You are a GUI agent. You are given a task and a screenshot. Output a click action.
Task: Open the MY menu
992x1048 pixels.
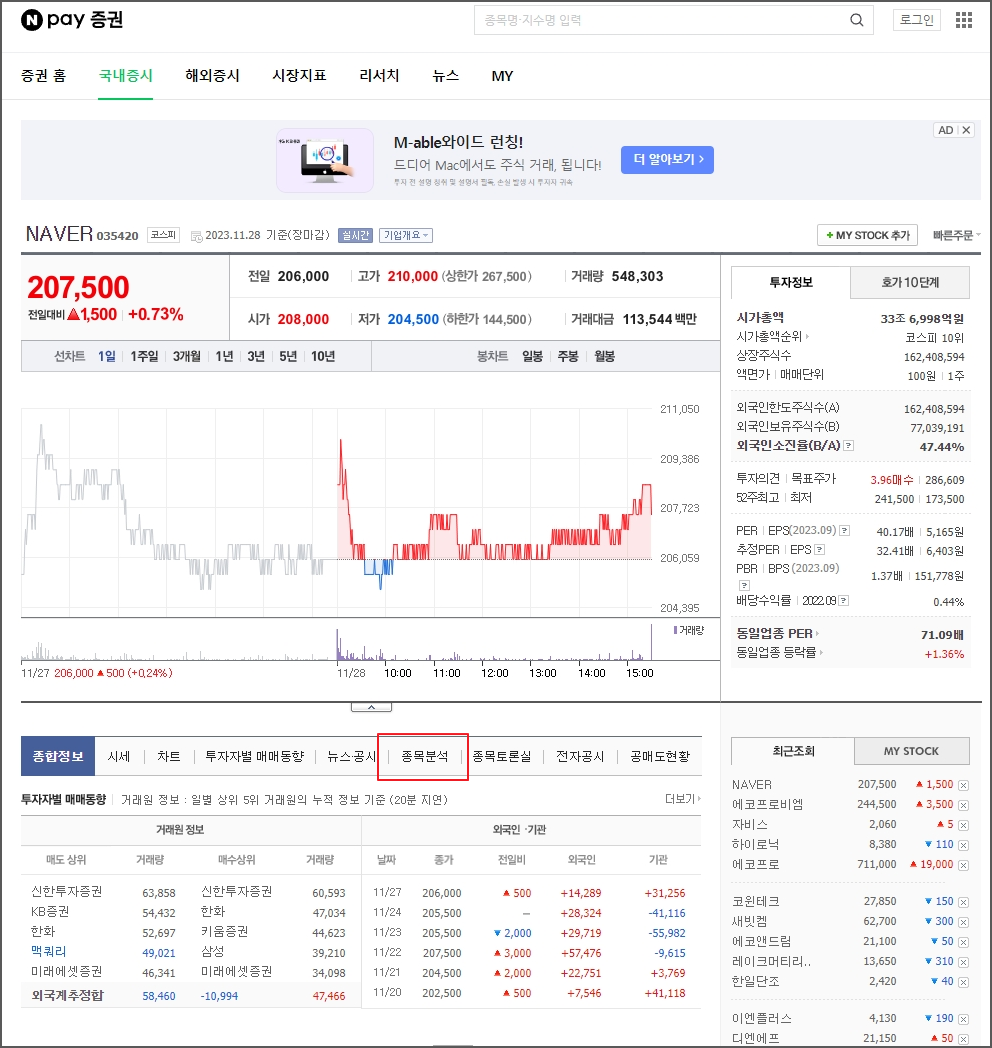502,76
